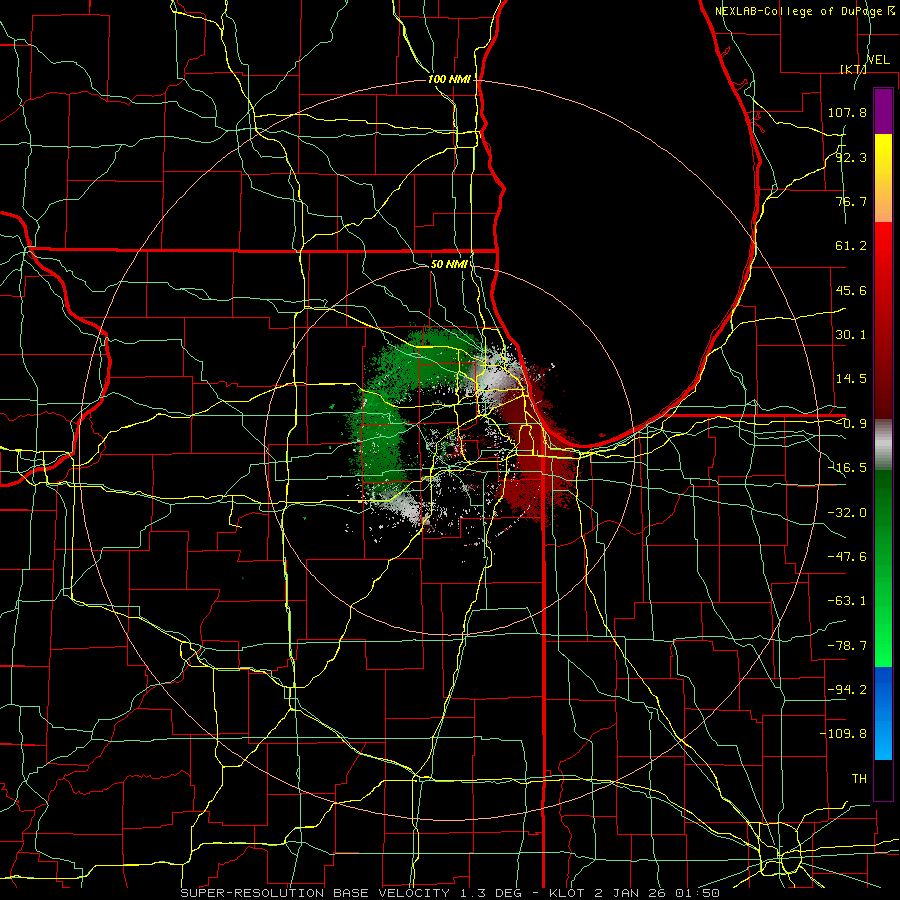
Task: Click the red outbound velocity echo area
Action: 540,459
